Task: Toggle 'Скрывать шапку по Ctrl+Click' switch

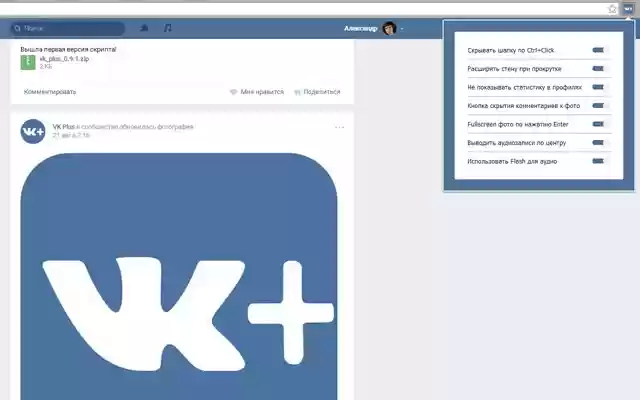Action: click(600, 50)
